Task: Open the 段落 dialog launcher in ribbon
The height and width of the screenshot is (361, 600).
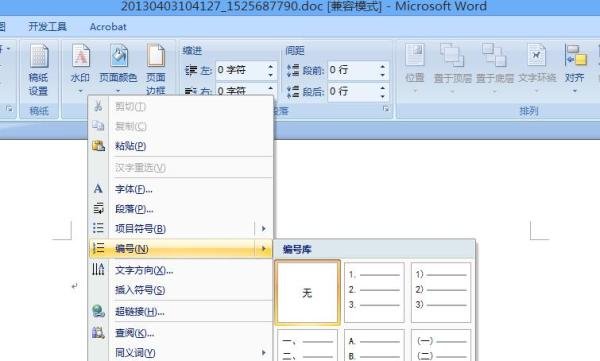Action: click(386, 109)
